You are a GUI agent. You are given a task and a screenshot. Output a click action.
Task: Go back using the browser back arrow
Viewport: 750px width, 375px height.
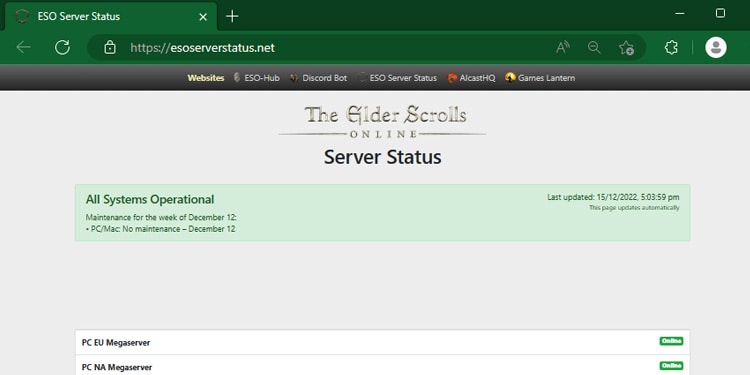pyautogui.click(x=23, y=47)
